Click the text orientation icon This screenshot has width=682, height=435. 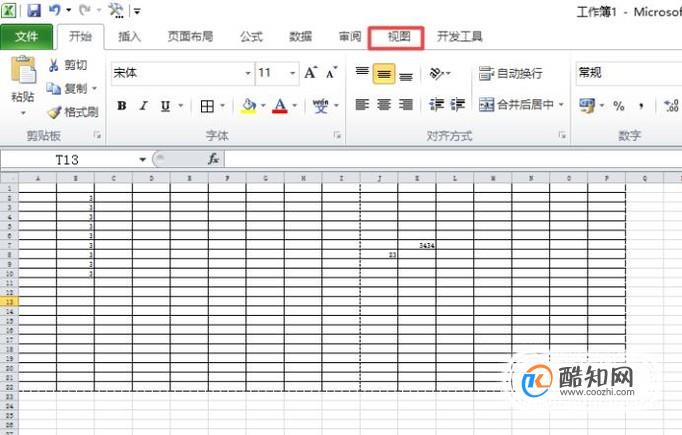click(x=436, y=73)
